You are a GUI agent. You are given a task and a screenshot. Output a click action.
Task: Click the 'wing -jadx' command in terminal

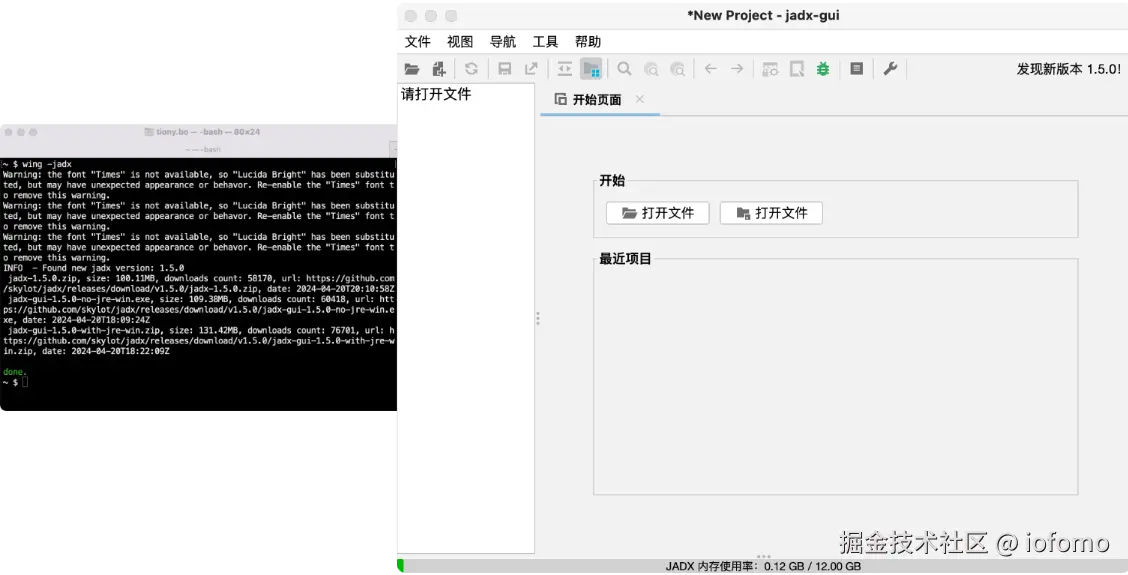click(47, 164)
